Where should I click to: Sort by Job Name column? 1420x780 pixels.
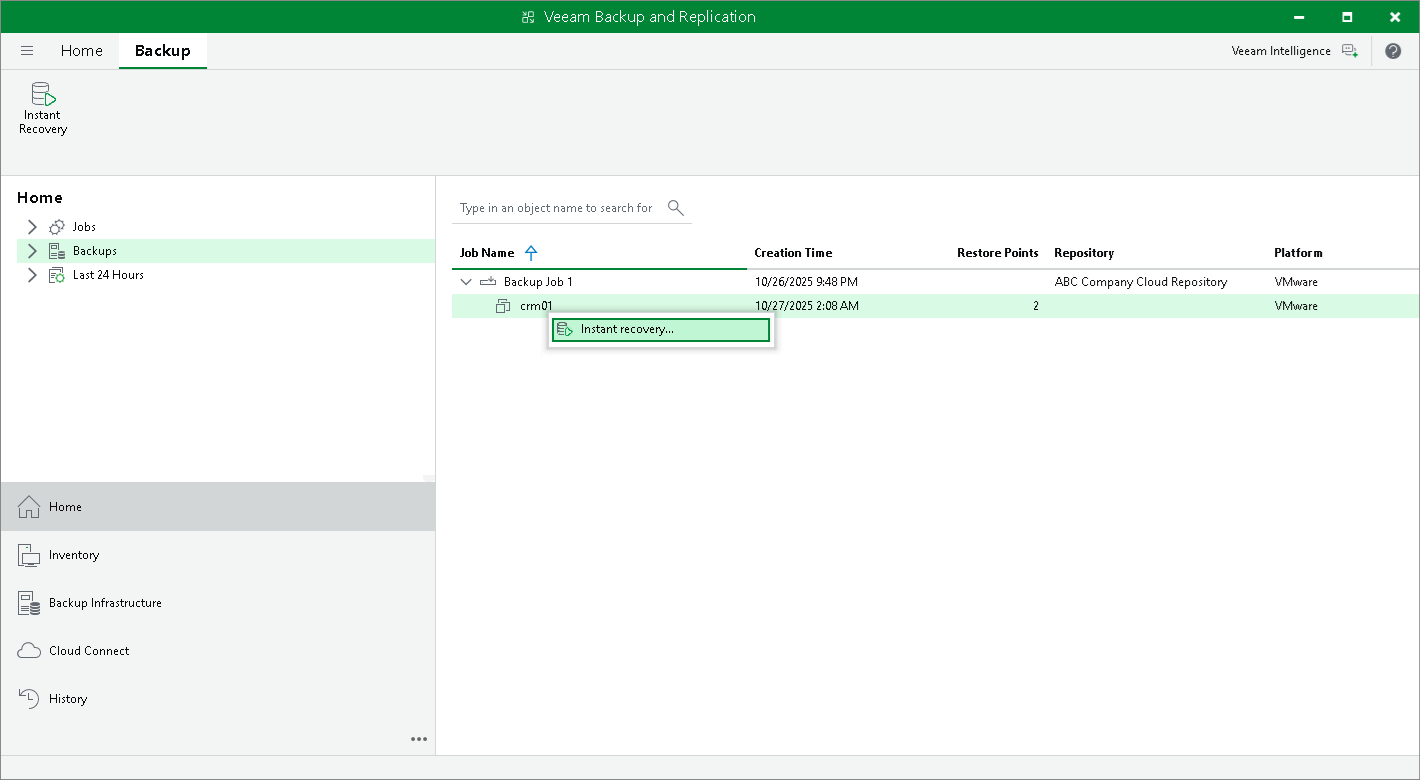487,253
